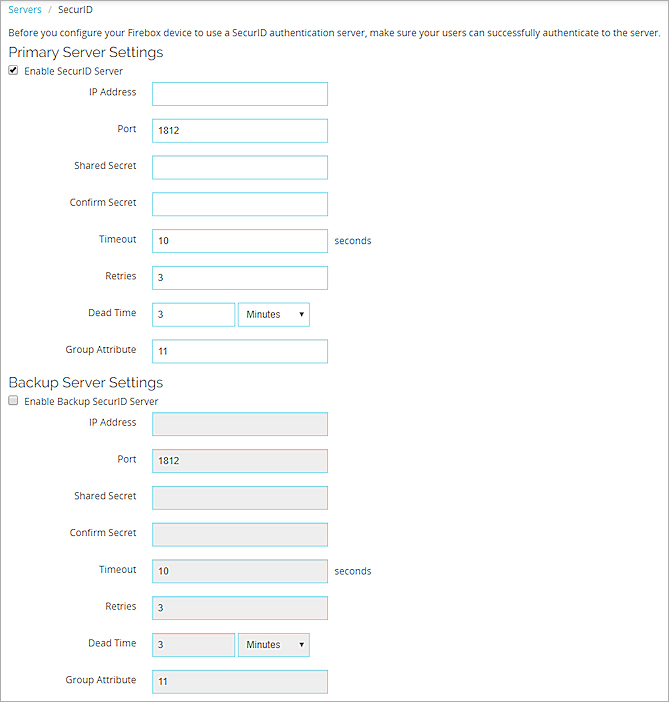Click the primary Port field
This screenshot has width=669, height=702.
coord(240,131)
